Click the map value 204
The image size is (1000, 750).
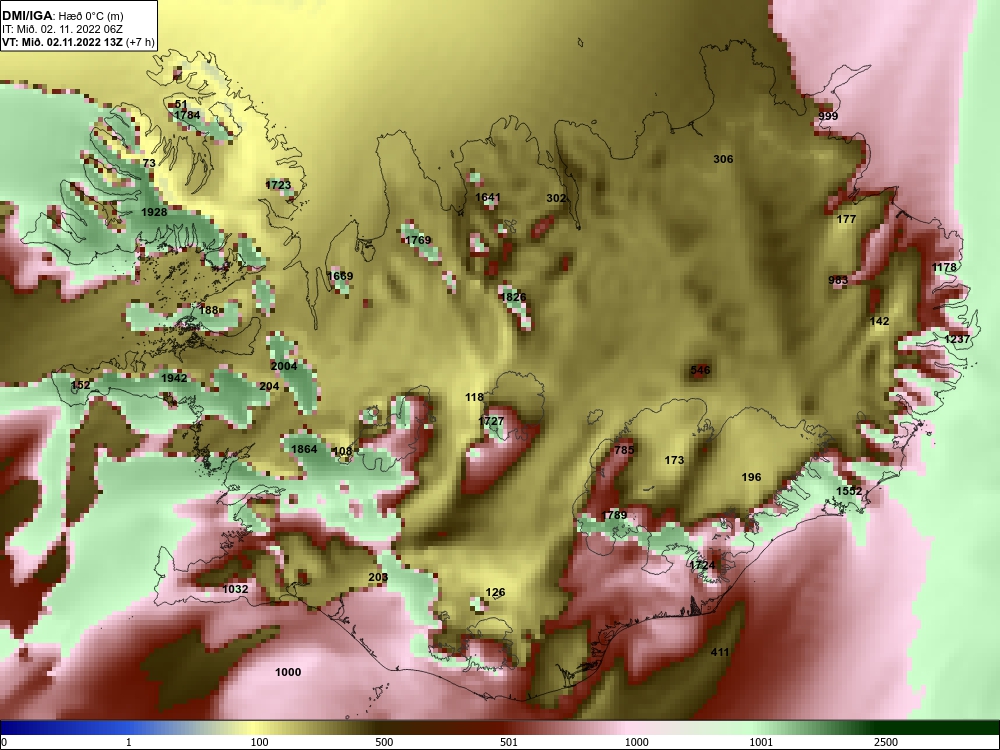(x=269, y=386)
